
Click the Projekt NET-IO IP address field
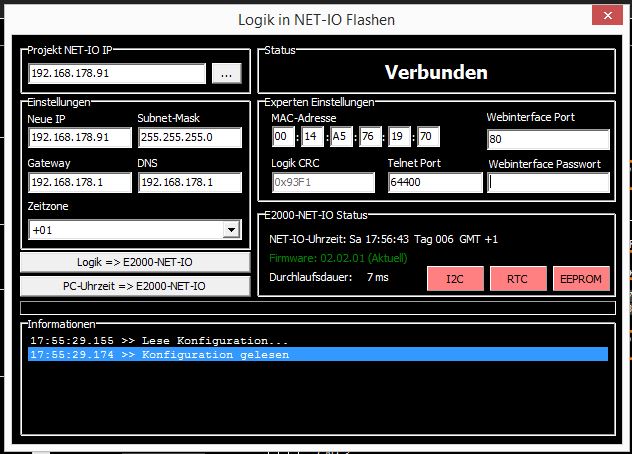(x=117, y=73)
